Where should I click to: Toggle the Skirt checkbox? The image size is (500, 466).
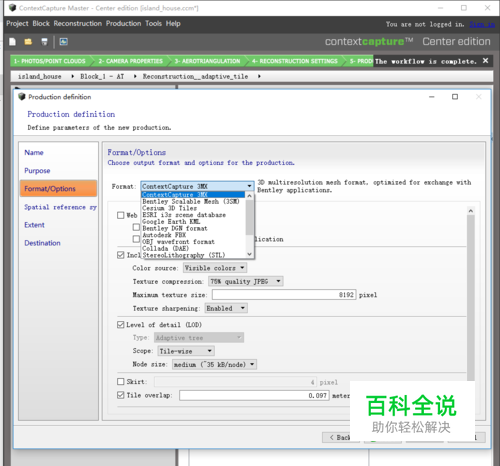(121, 381)
